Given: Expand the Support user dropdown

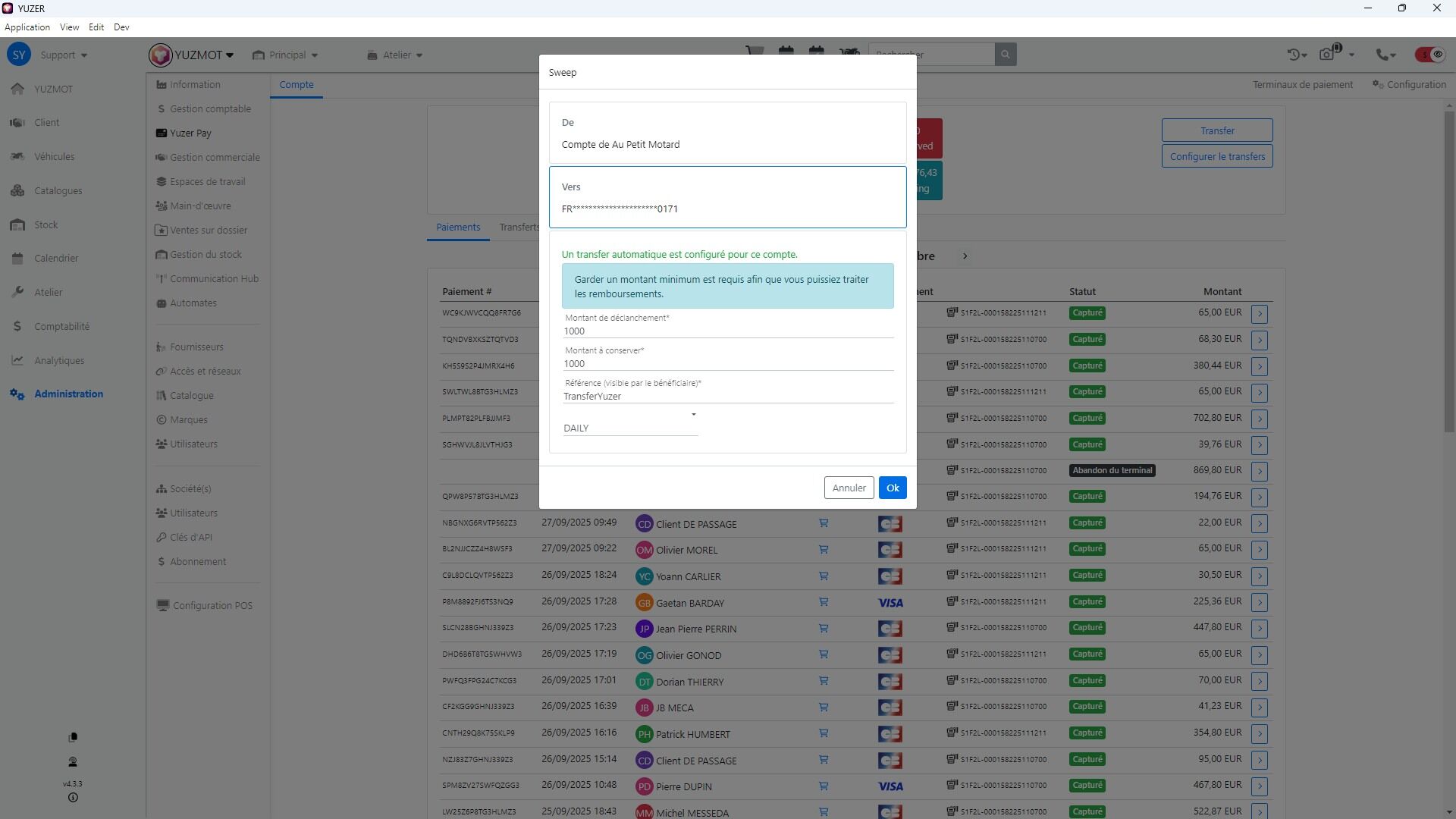Looking at the screenshot, I should tap(64, 55).
